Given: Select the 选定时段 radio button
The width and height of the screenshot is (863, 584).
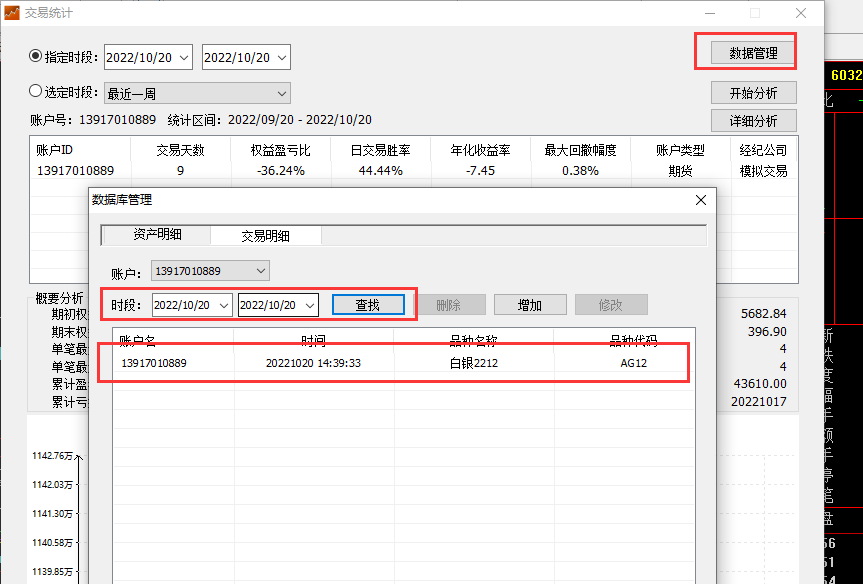Looking at the screenshot, I should tap(37, 92).
